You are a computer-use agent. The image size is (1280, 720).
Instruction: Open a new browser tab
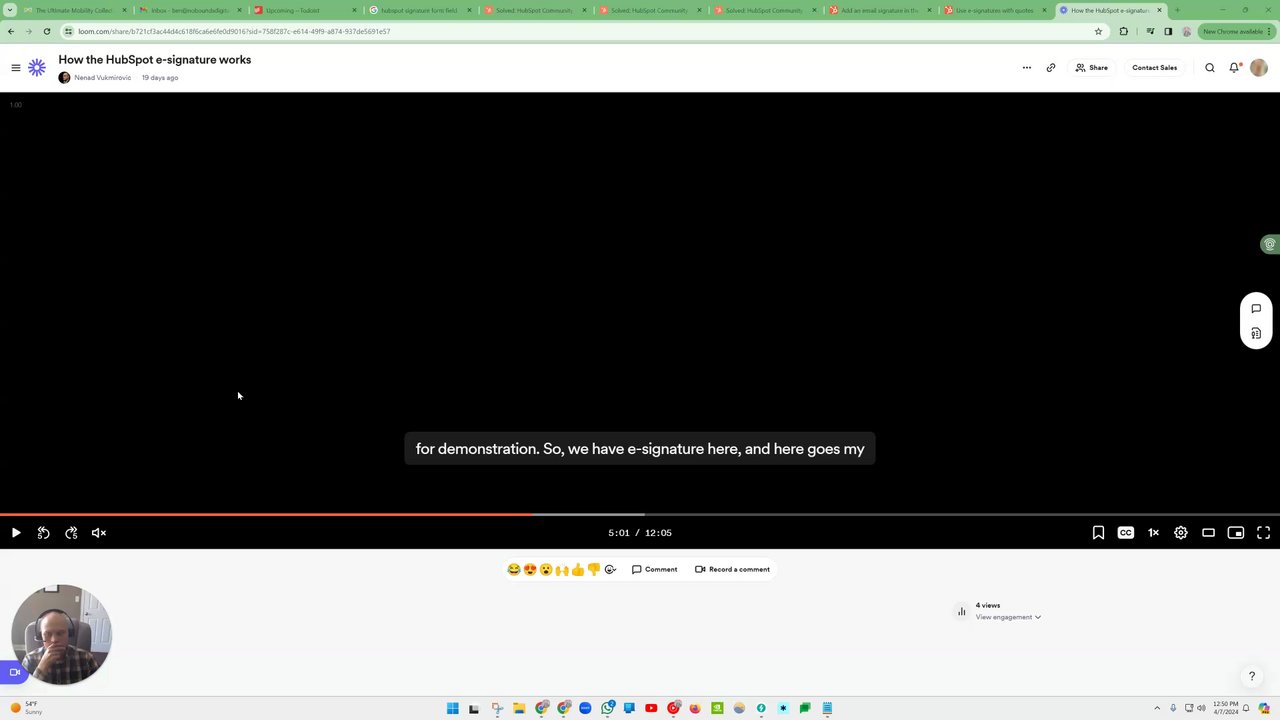[x=1177, y=10]
